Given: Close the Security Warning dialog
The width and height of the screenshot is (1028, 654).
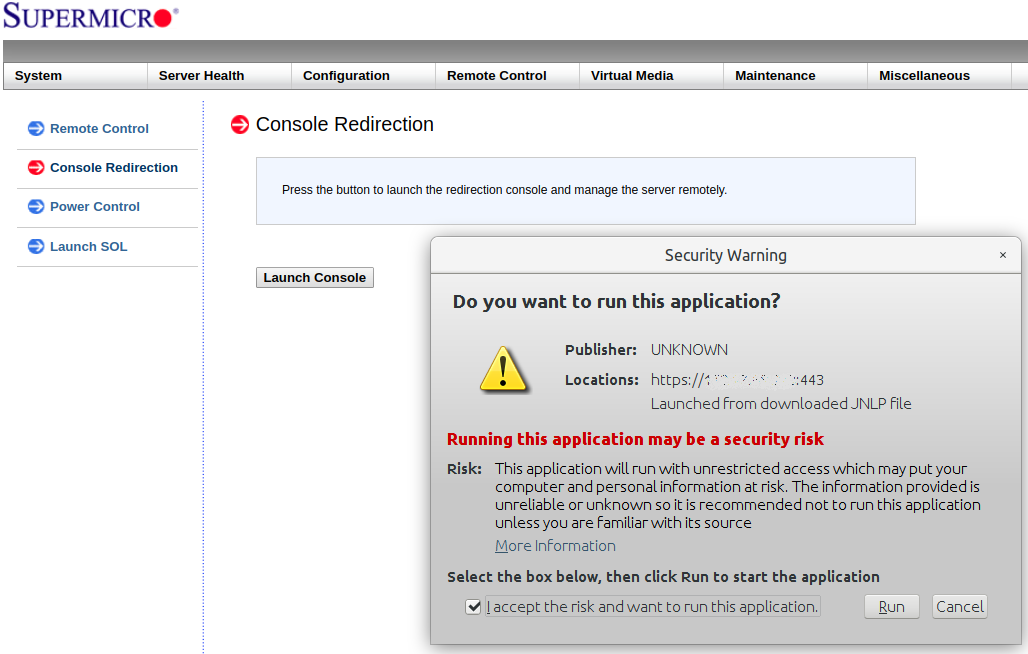Looking at the screenshot, I should (1003, 255).
